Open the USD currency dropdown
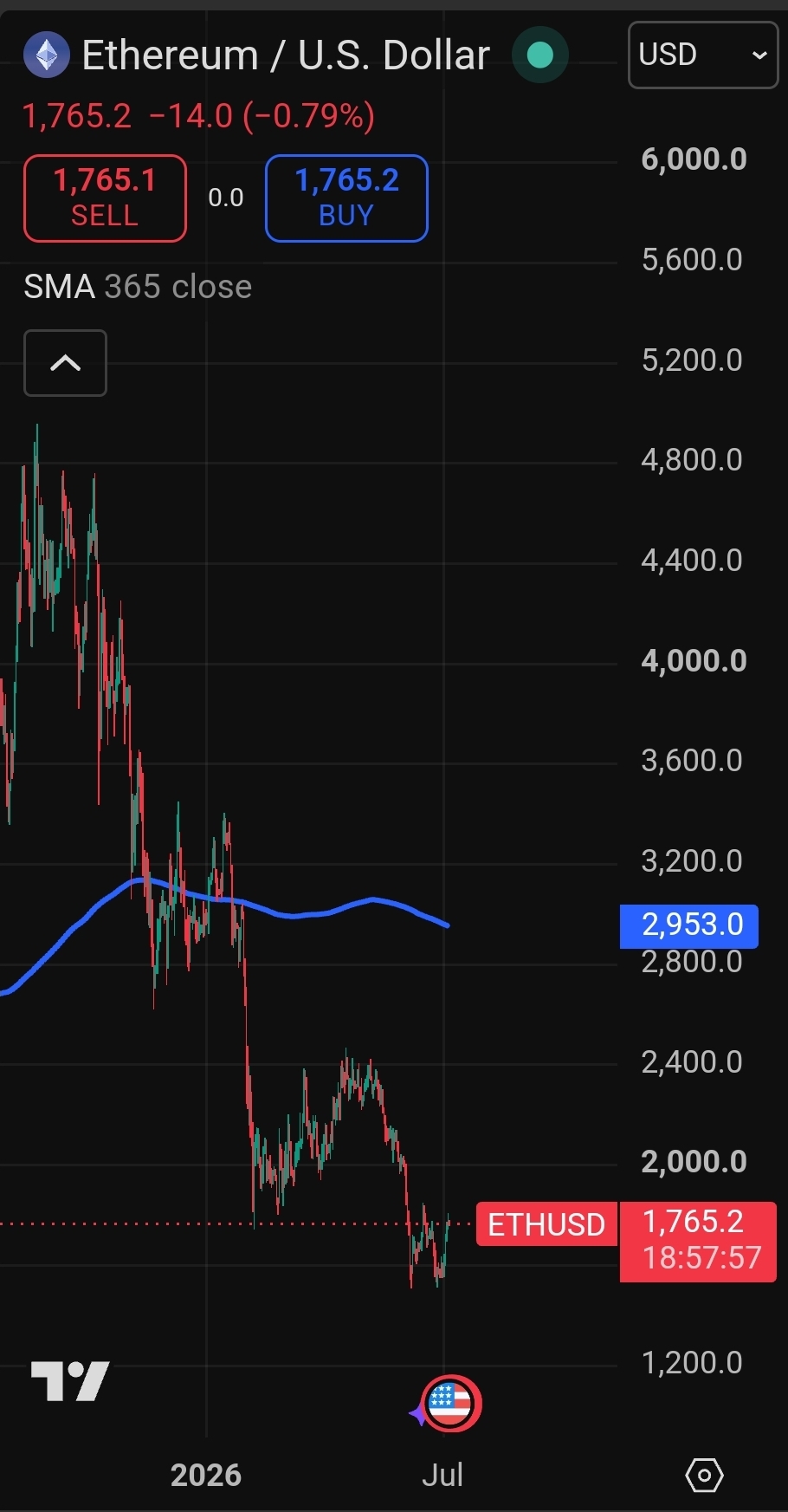 pos(702,55)
